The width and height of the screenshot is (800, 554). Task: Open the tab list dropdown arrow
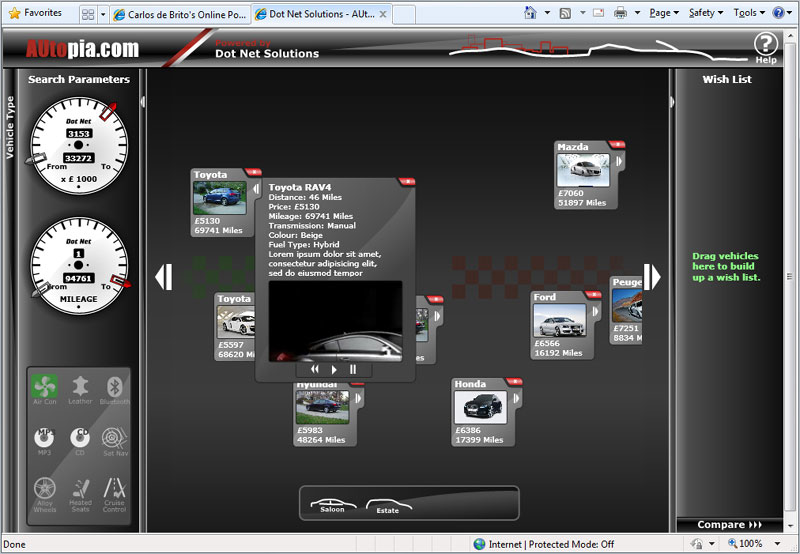click(103, 15)
